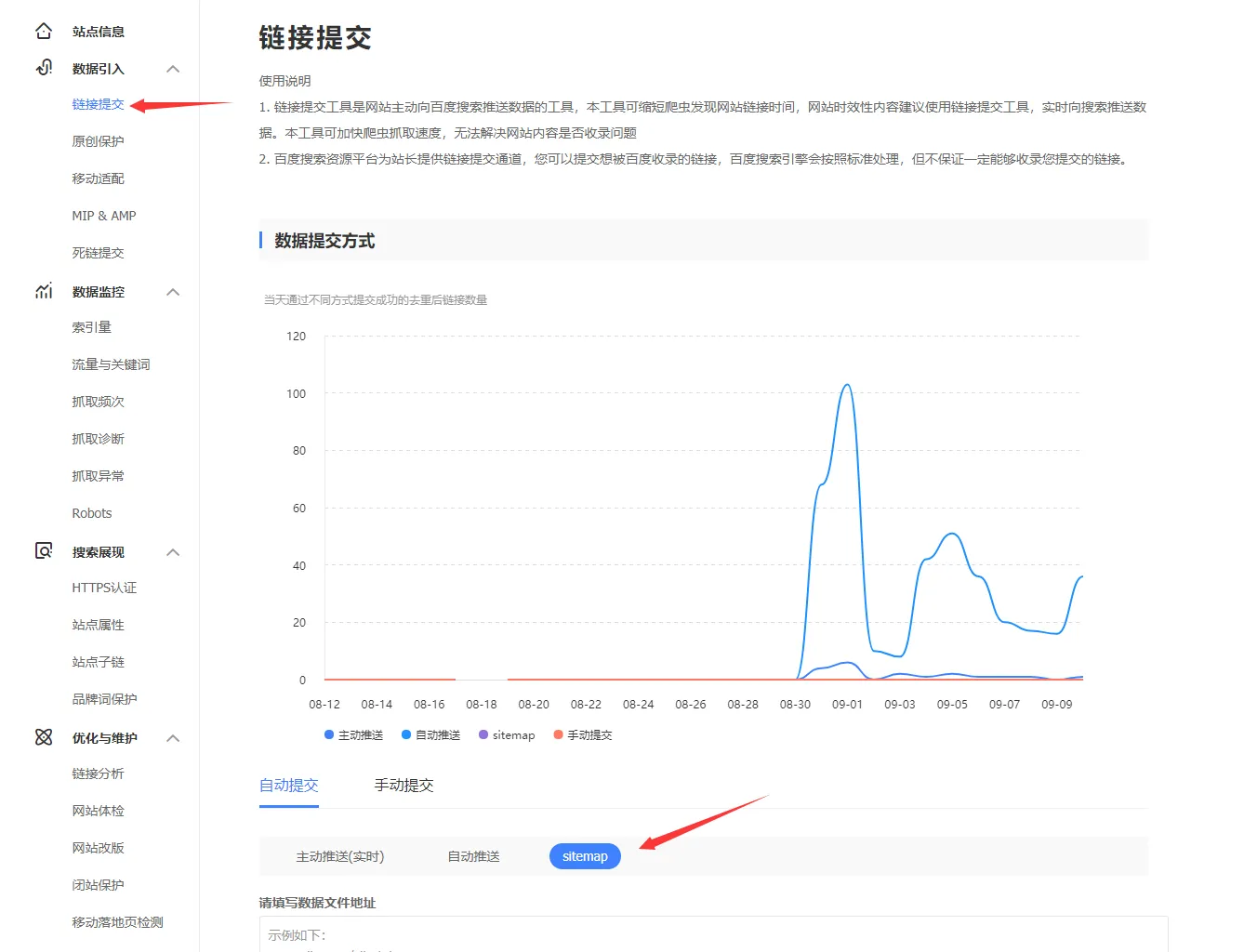Viewport: 1257px width, 952px height.
Task: Switch to the 手动提交 tab
Action: coord(404,786)
